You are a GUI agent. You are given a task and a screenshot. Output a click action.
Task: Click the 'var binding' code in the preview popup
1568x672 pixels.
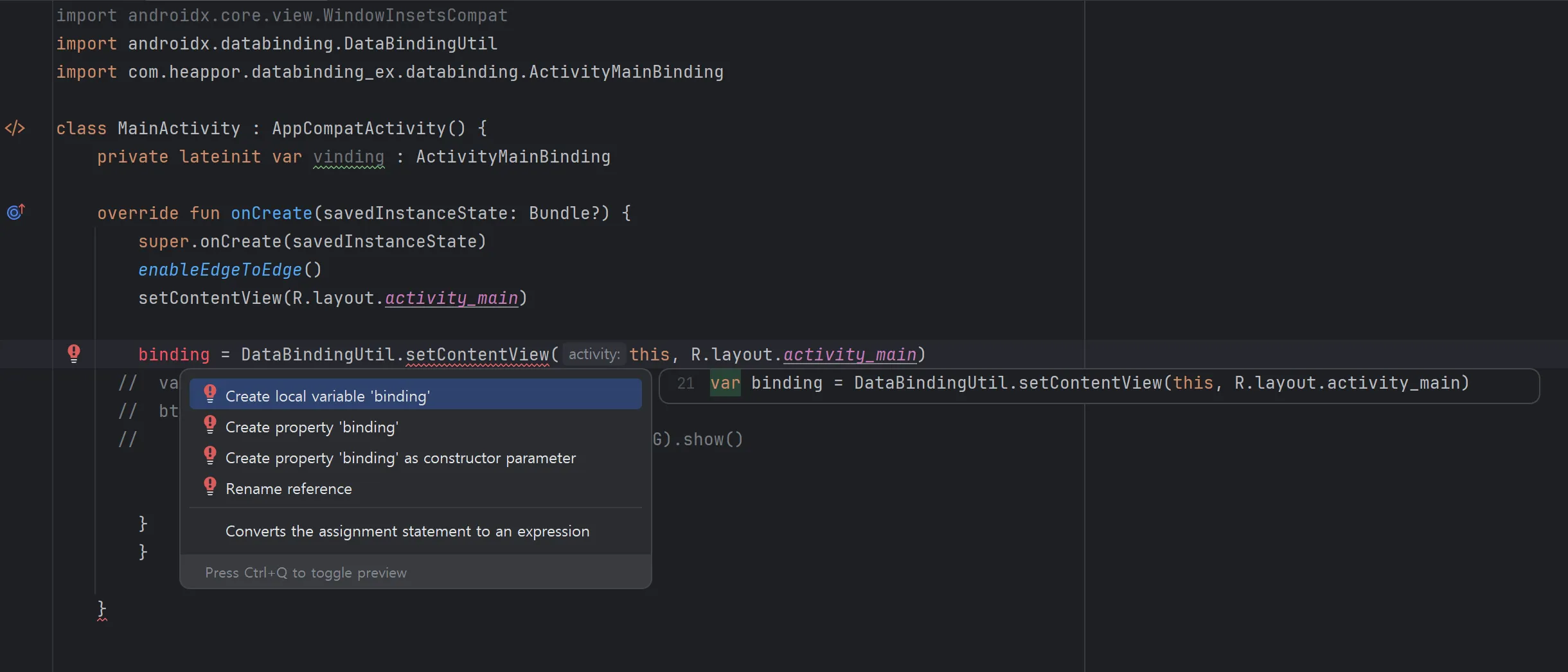click(x=766, y=383)
